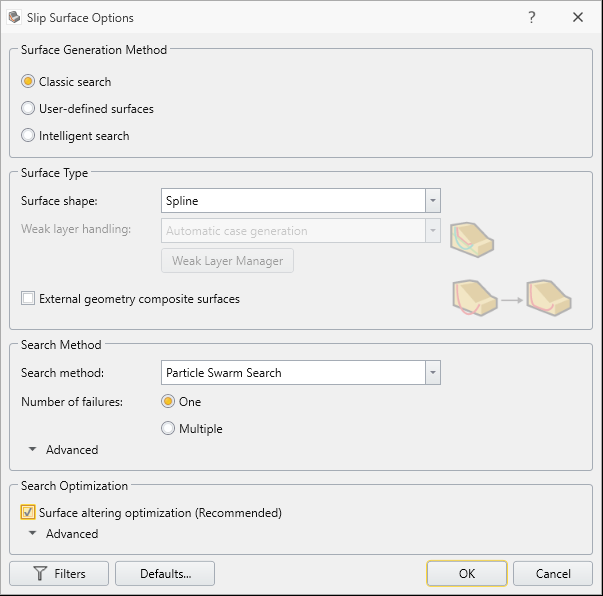603x596 pixels.
Task: Click the Cancel button
Action: coord(553,574)
